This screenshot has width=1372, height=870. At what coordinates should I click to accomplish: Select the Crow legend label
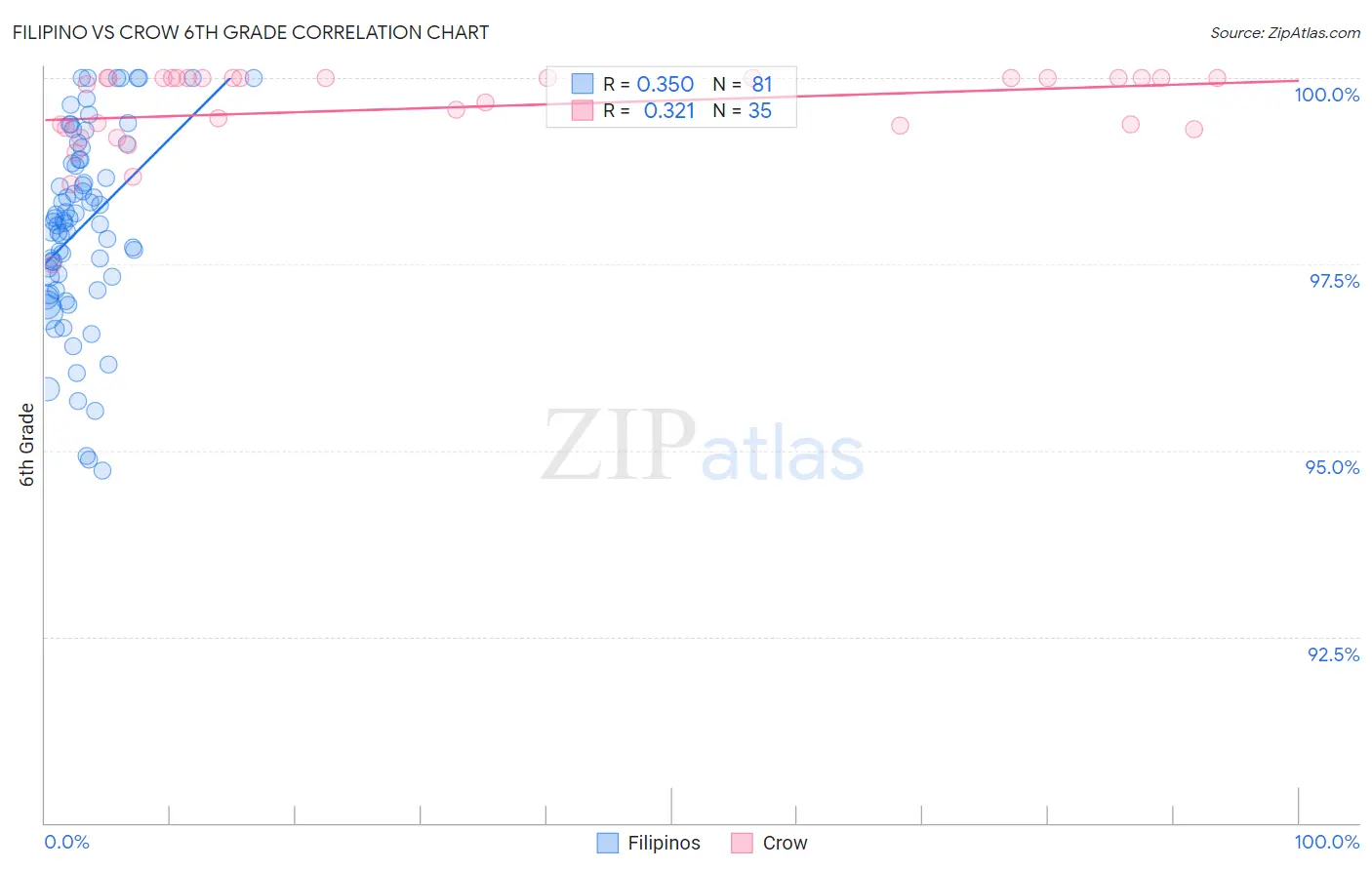(785, 843)
